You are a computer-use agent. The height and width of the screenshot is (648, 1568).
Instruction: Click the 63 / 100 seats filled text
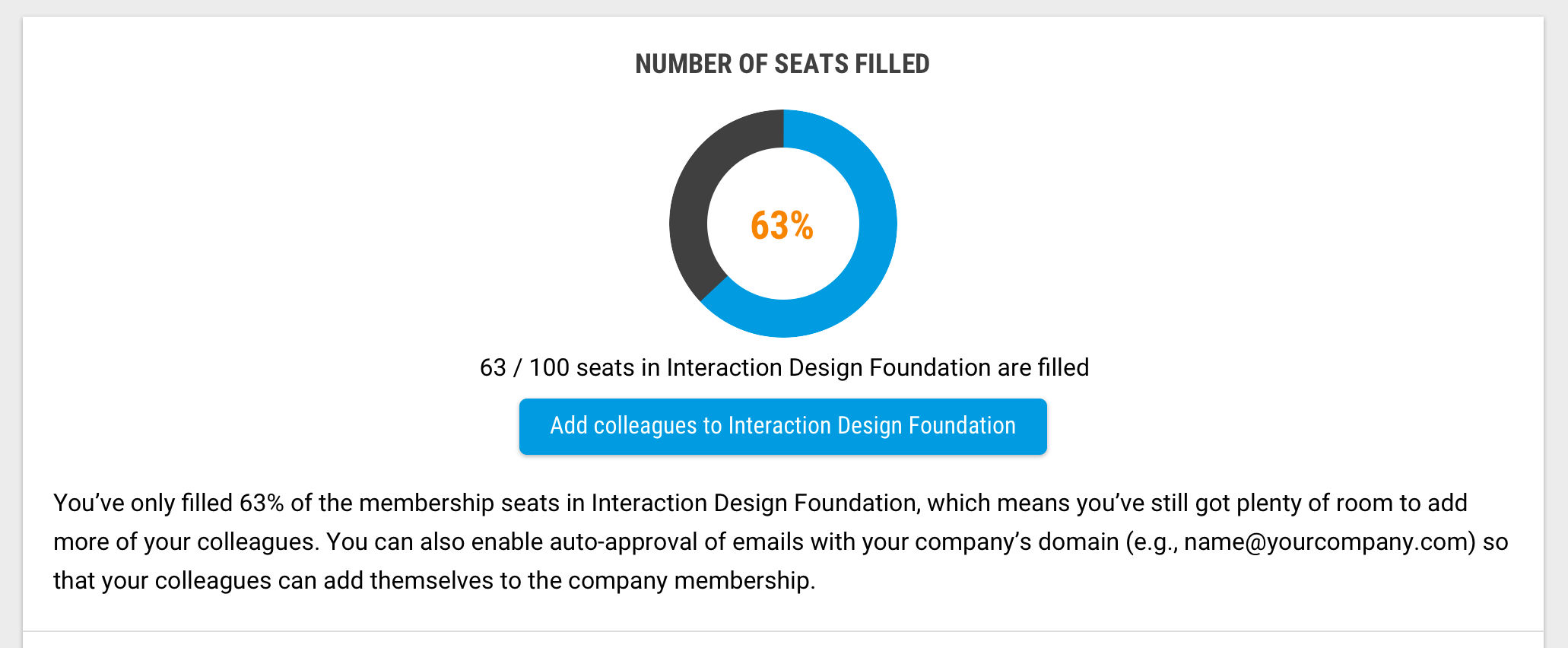(x=783, y=367)
